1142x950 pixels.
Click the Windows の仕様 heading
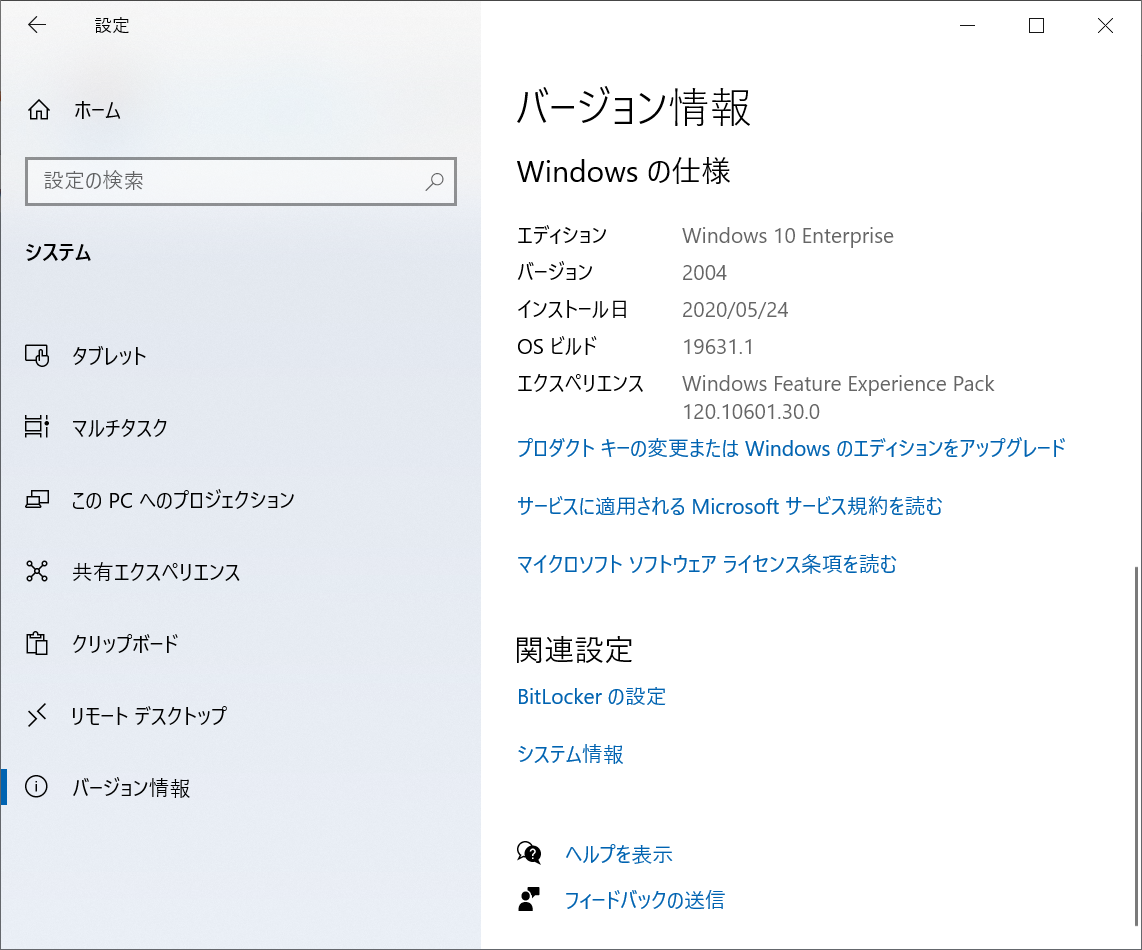[x=623, y=171]
